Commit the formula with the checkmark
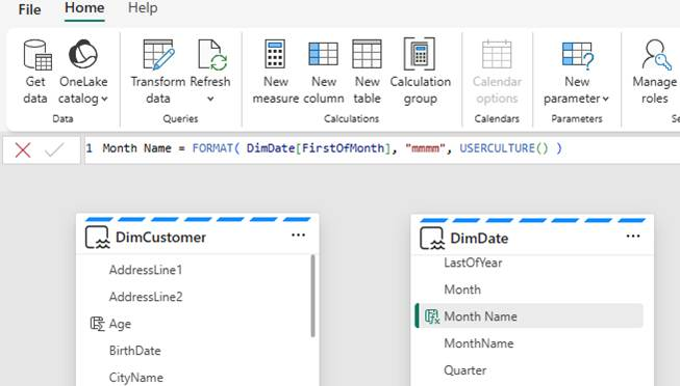Screen dimensions: 680x386 pos(54,150)
